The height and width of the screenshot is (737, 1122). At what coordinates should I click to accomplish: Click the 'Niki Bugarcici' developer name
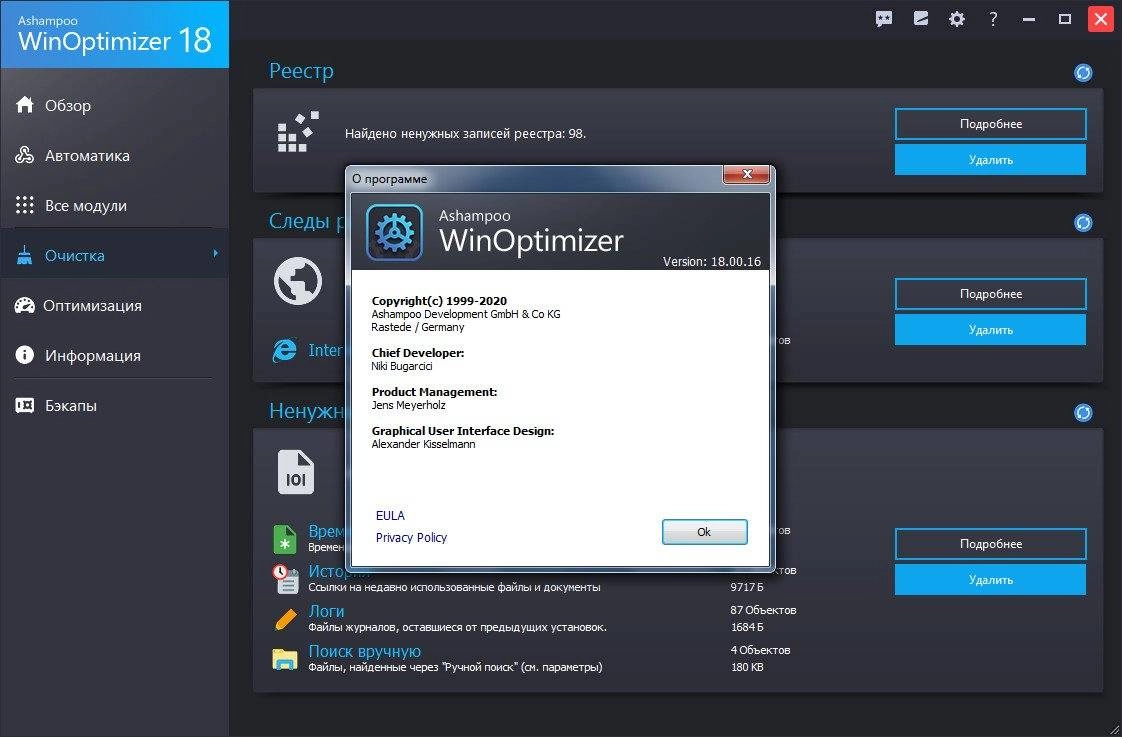402,366
